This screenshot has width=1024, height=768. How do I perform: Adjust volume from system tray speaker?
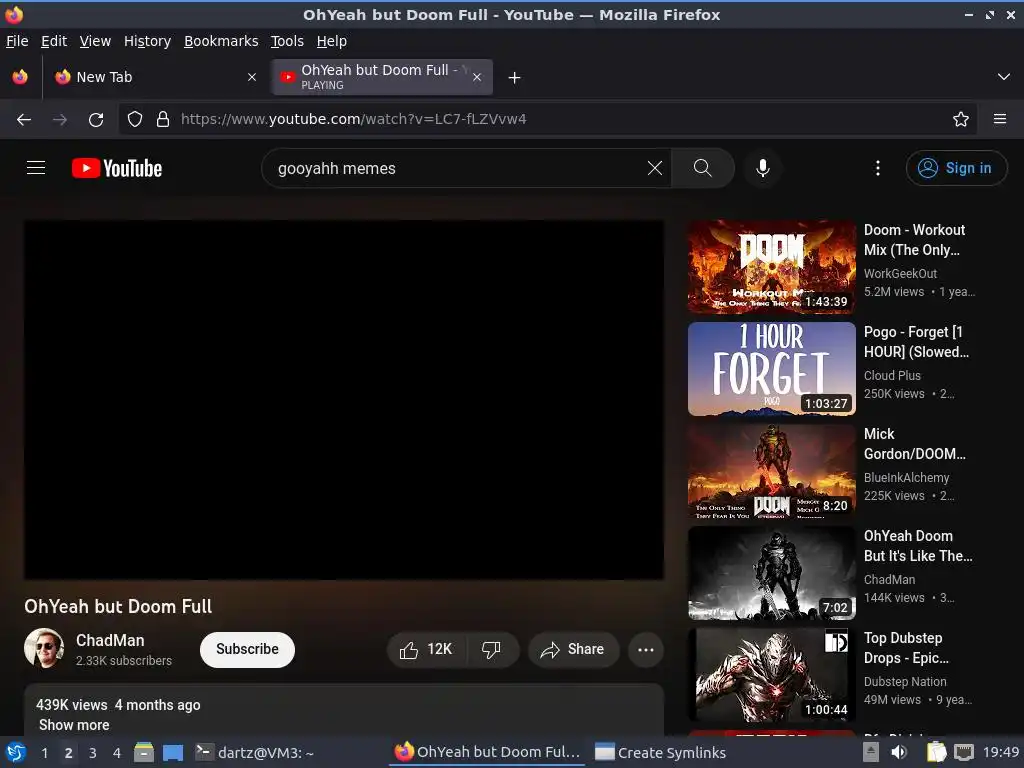tap(899, 752)
